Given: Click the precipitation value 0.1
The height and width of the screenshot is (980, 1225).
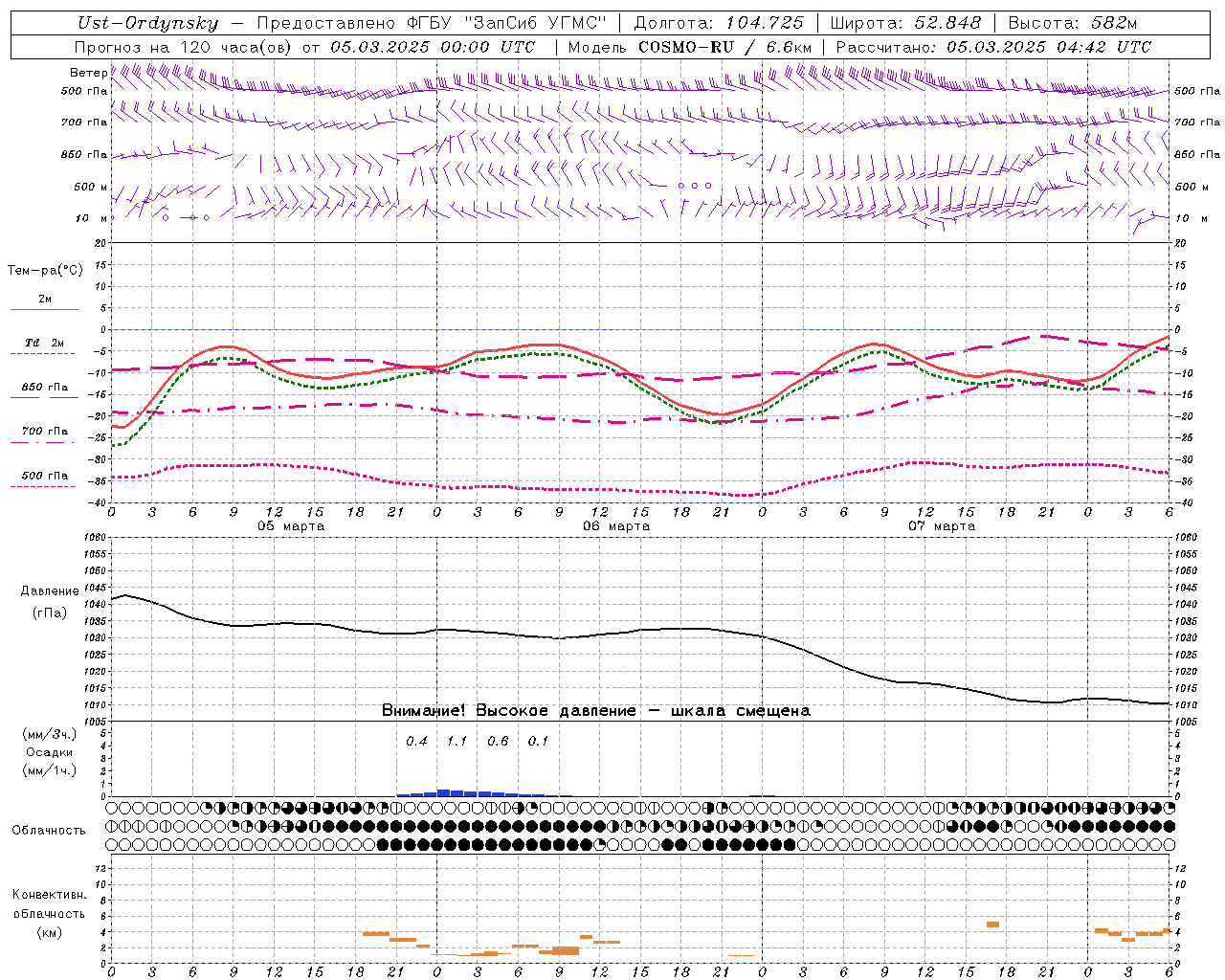Looking at the screenshot, I should click(x=539, y=742).
